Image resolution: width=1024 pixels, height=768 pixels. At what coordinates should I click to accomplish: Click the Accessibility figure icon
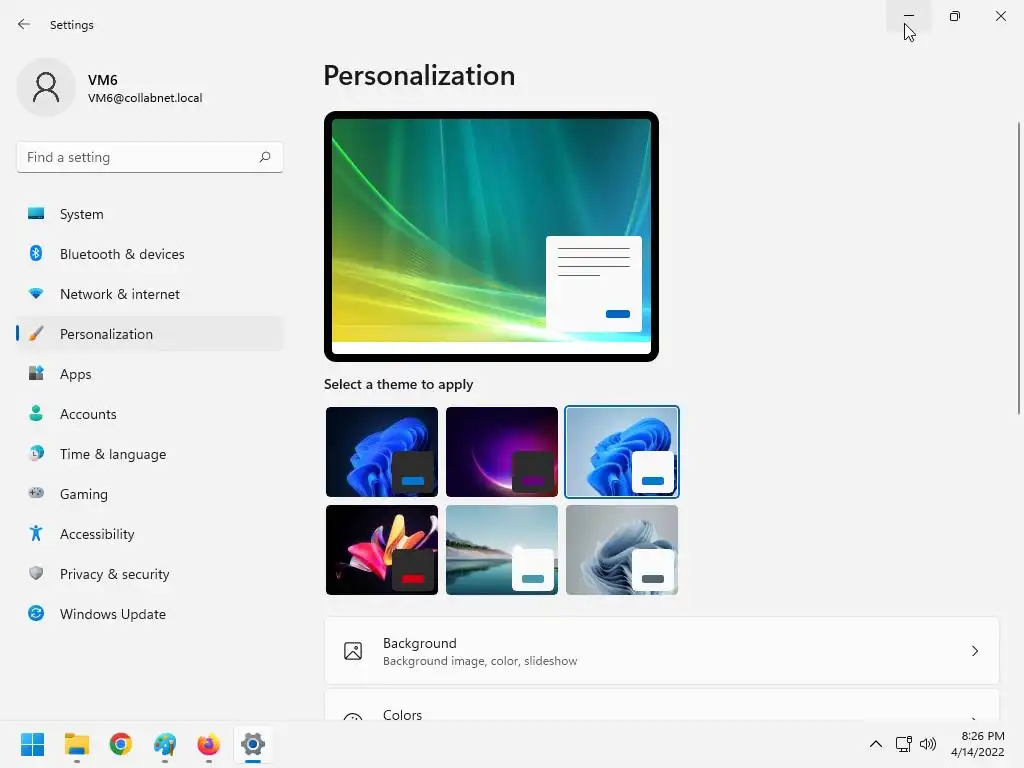point(36,534)
